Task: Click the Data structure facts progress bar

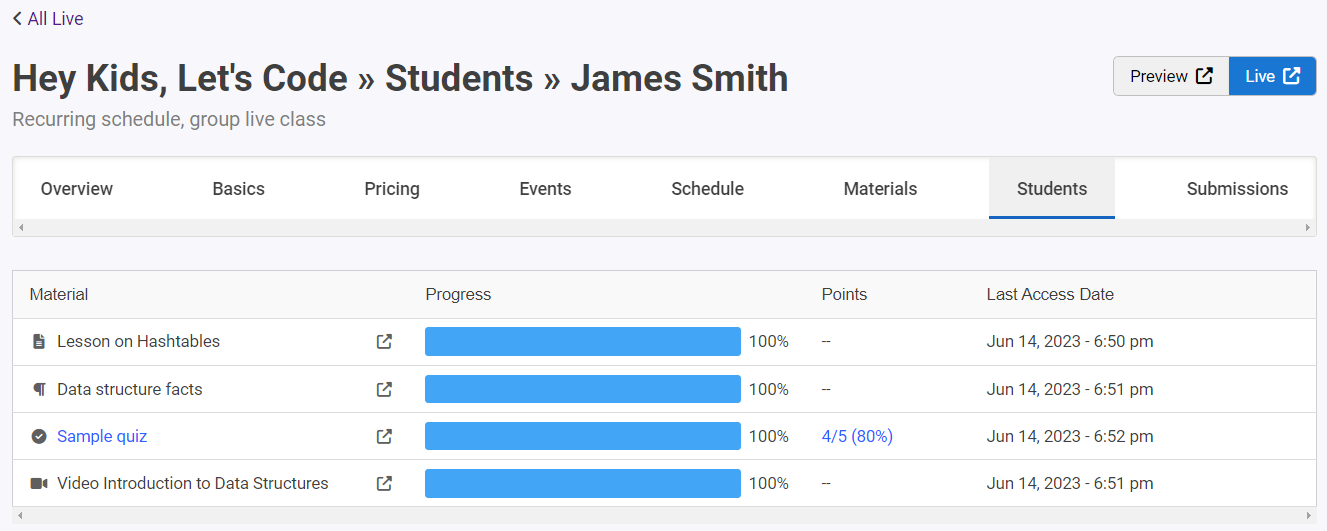Action: (x=583, y=389)
